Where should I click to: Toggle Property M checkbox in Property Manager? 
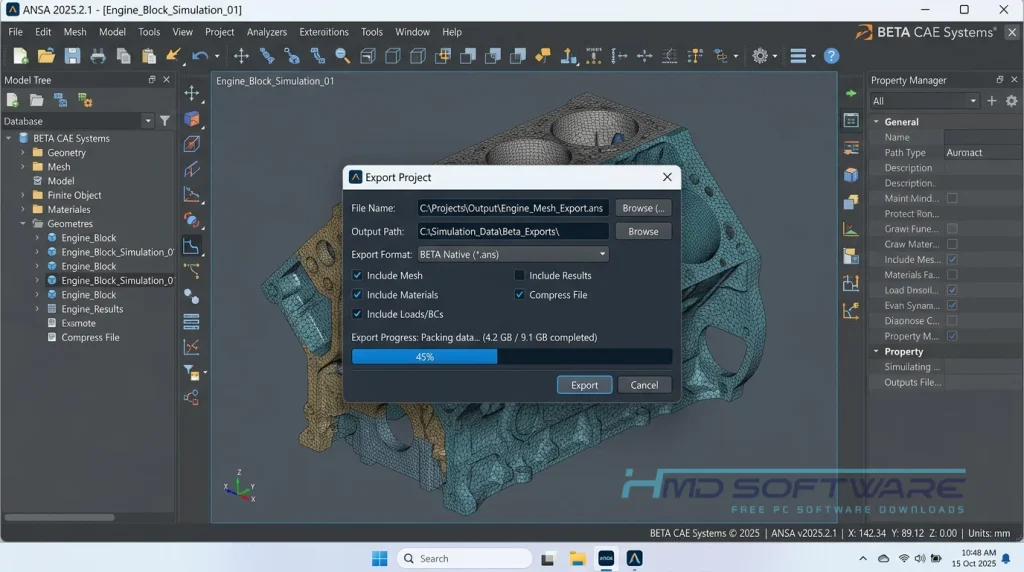coord(952,336)
